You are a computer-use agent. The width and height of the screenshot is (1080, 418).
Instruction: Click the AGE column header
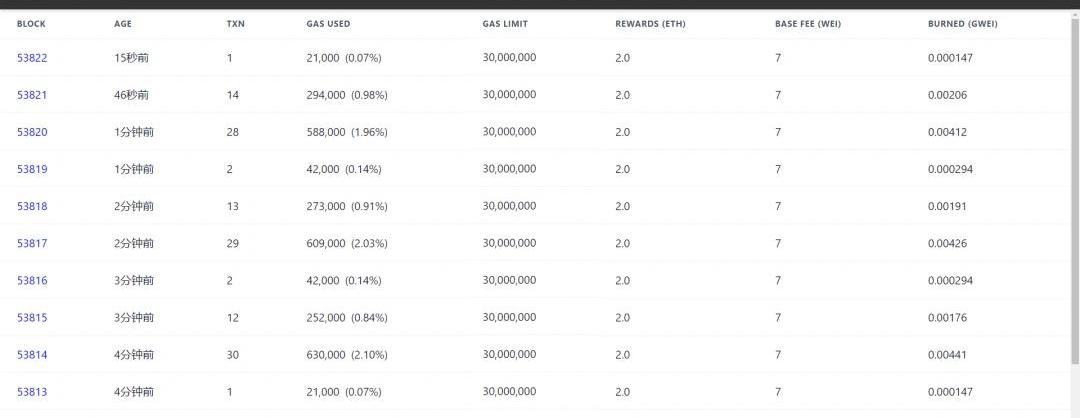click(123, 24)
